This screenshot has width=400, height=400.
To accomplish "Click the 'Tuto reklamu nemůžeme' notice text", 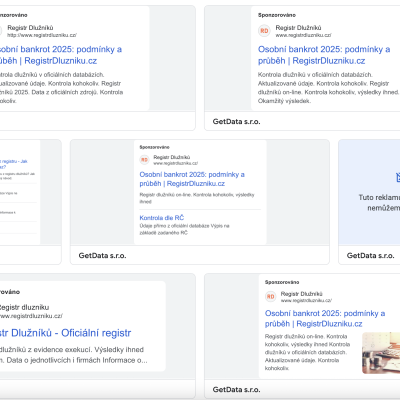I will click(379, 203).
